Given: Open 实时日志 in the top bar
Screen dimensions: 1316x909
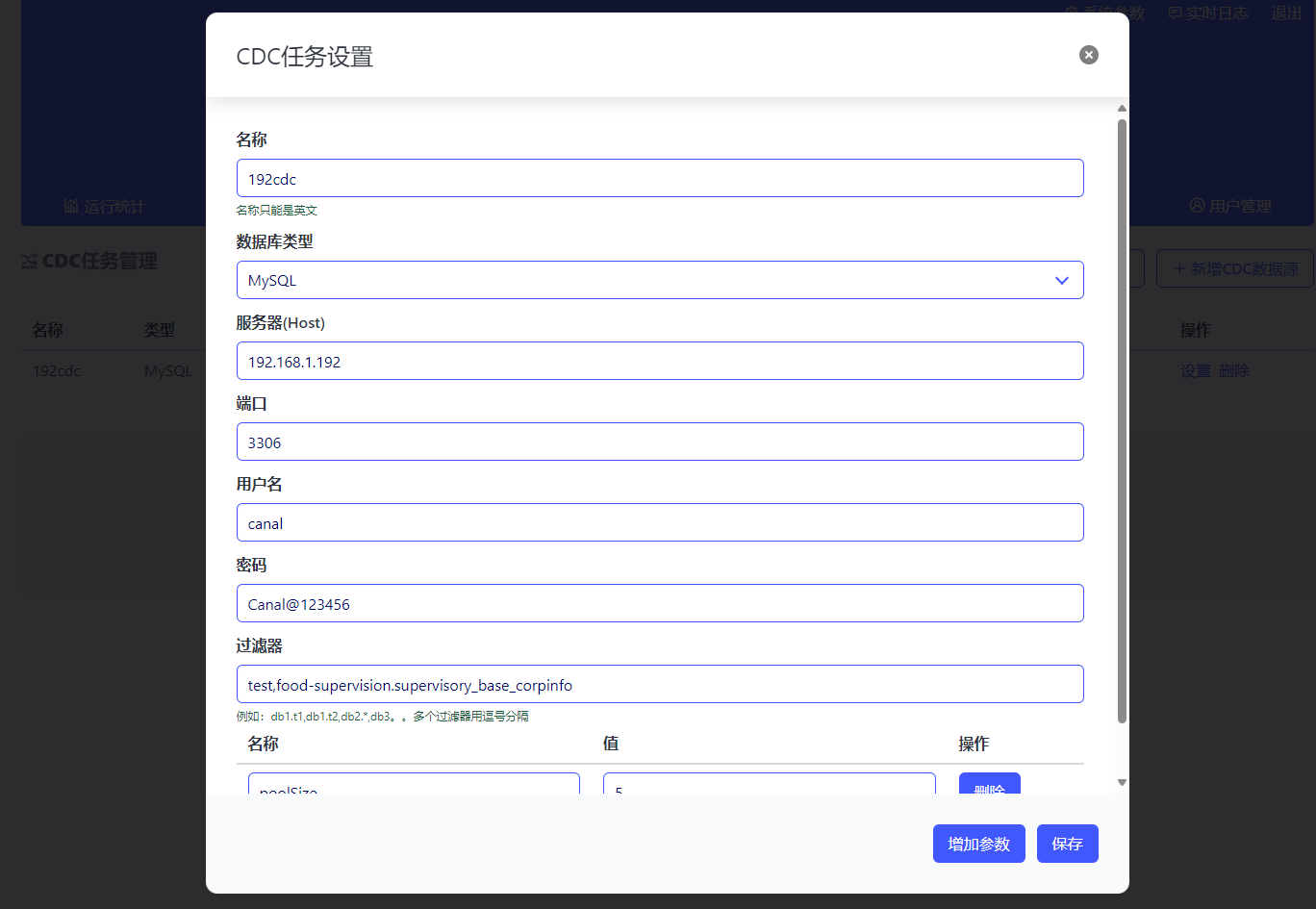Looking at the screenshot, I should [1208, 13].
